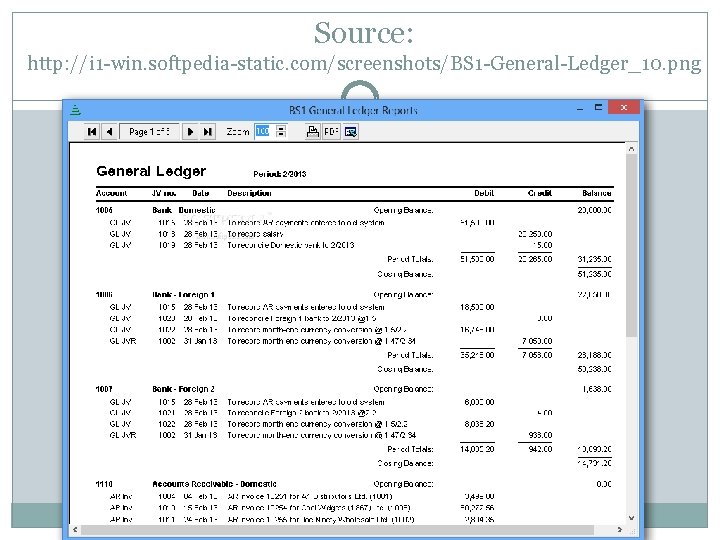720x540 pixels.
Task: Click the horizontal scrollbar right arrow
Action: coord(619,529)
